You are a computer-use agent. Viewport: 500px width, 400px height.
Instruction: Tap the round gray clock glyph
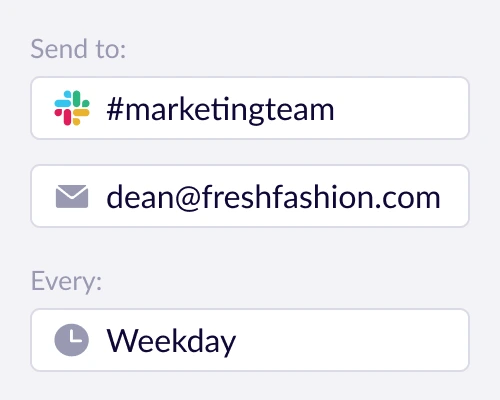[72, 340]
